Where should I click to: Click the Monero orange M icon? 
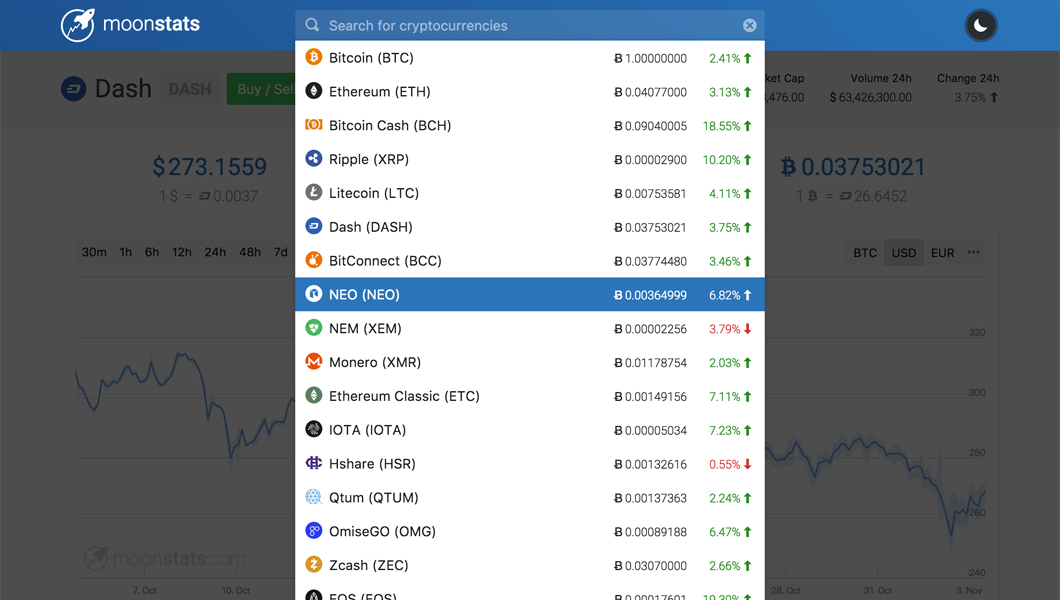(x=313, y=361)
